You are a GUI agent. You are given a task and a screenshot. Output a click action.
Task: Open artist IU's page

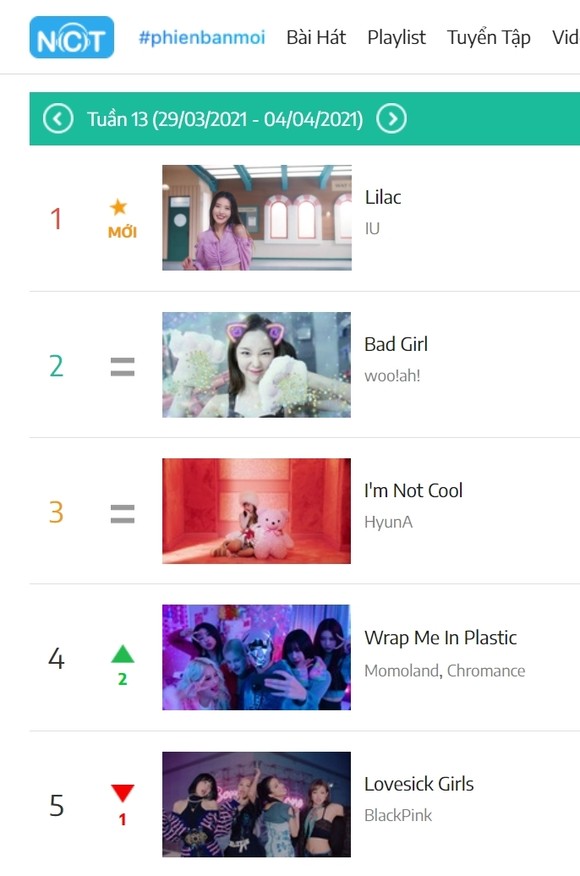[372, 228]
